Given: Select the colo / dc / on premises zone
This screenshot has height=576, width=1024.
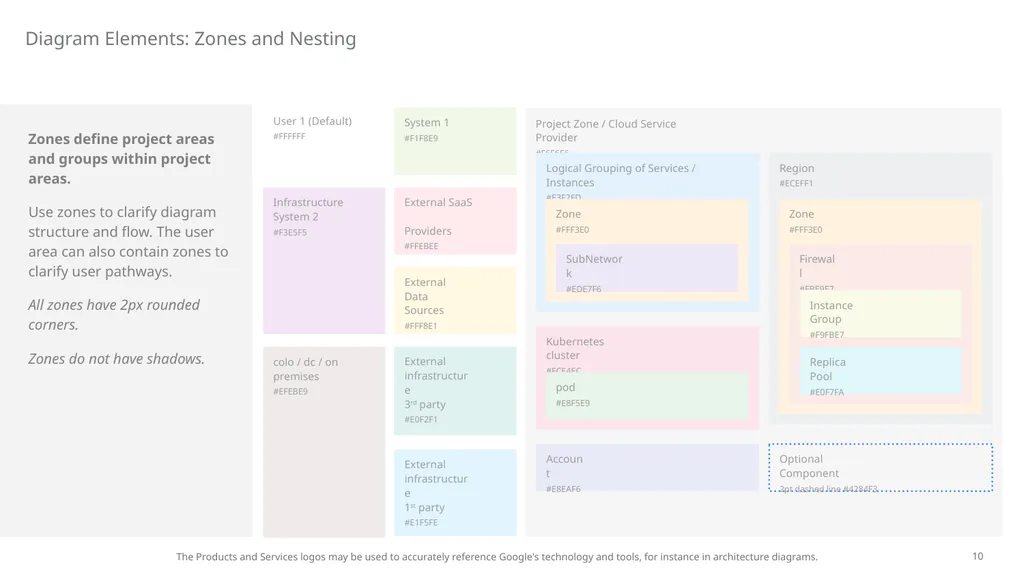Looking at the screenshot, I should coord(324,442).
